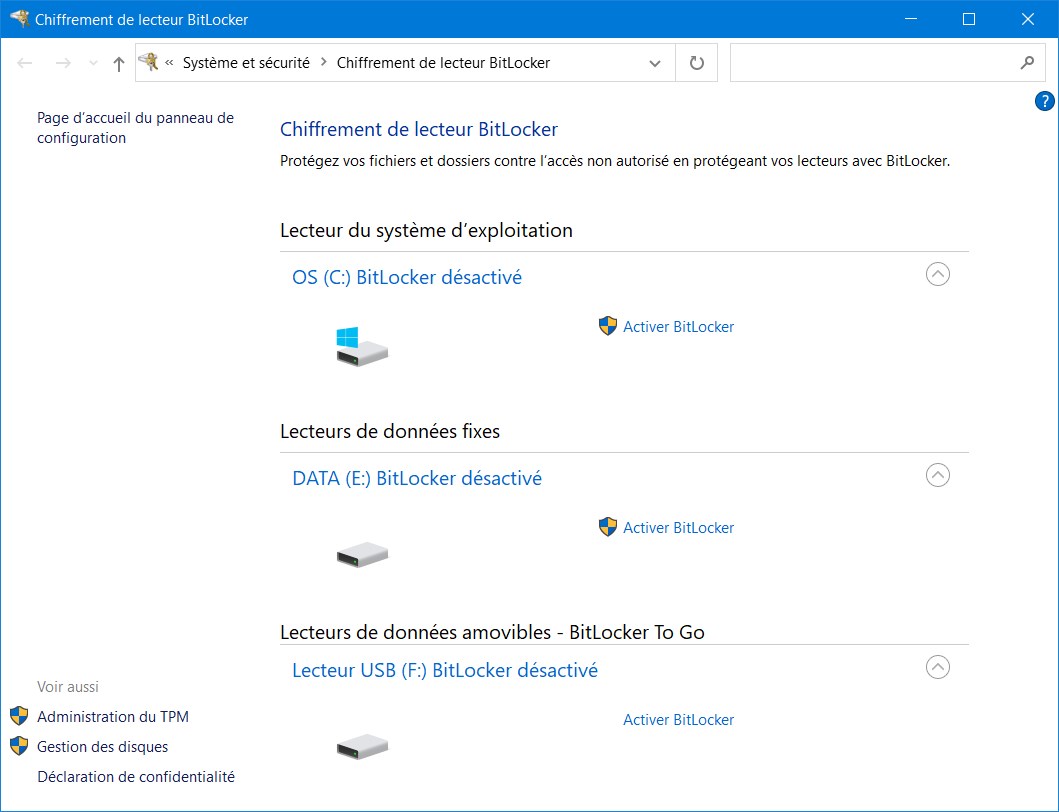Viewport: 1059px width, 812px height.
Task: Click the shield icon next to Gestion des disques
Action: pyautogui.click(x=19, y=746)
